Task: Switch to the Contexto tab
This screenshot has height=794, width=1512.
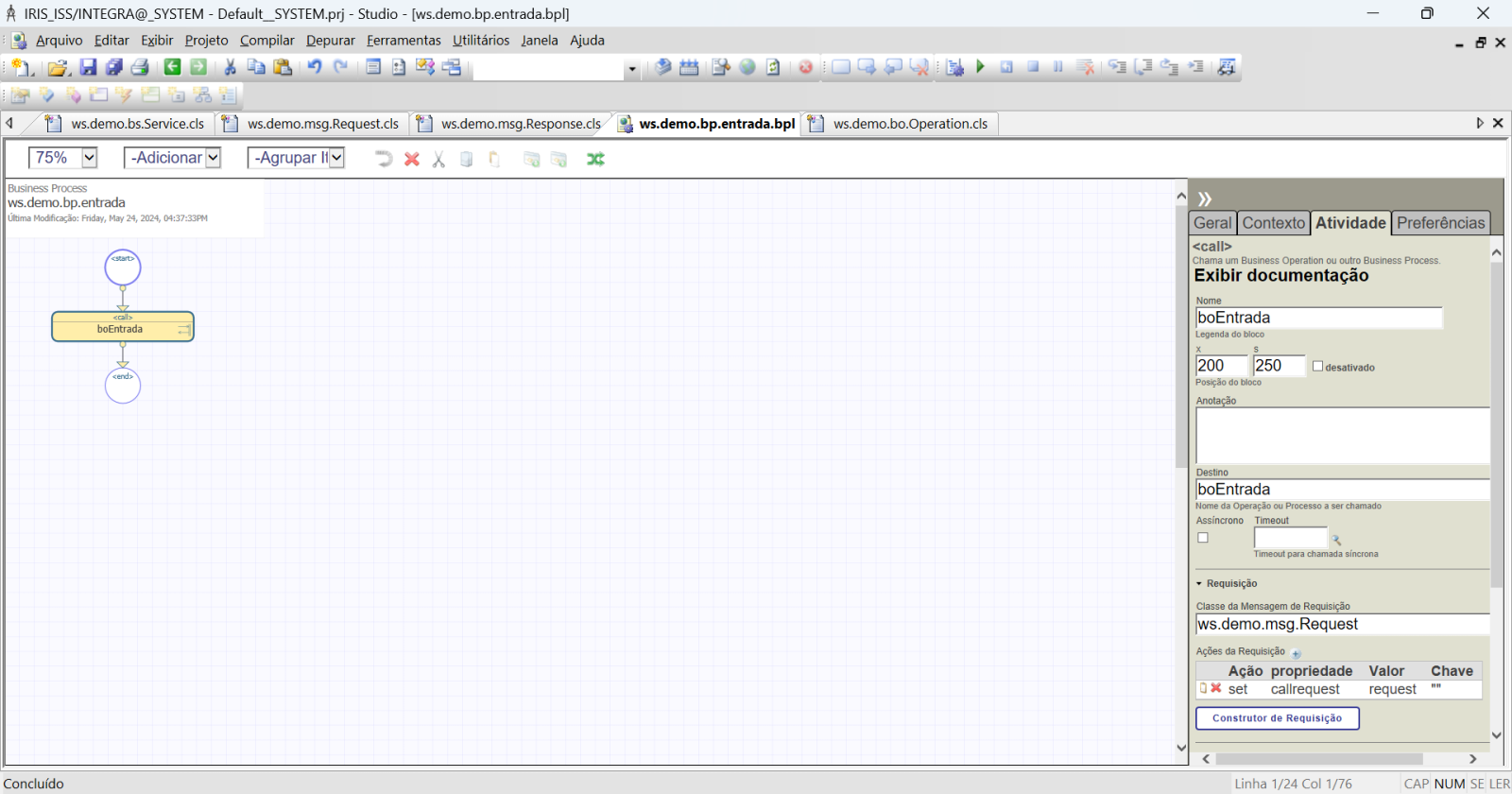Action: [x=1273, y=223]
